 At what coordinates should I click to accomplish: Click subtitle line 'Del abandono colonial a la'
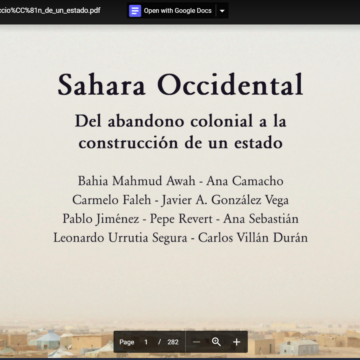pyautogui.click(x=180, y=121)
